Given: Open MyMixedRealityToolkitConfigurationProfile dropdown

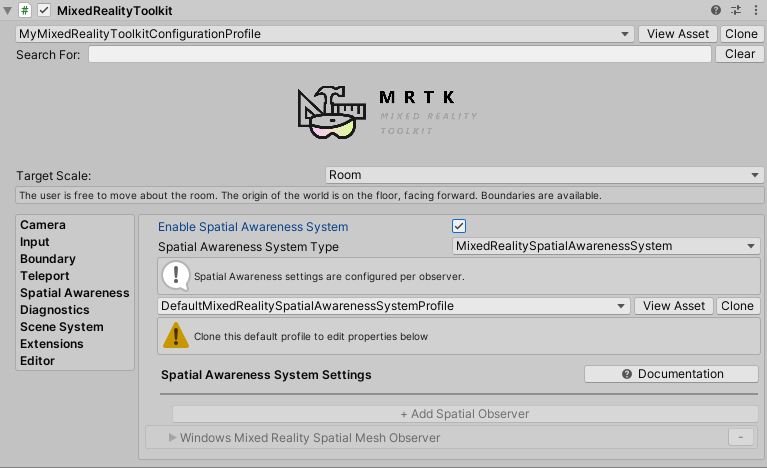Looking at the screenshot, I should (325, 34).
